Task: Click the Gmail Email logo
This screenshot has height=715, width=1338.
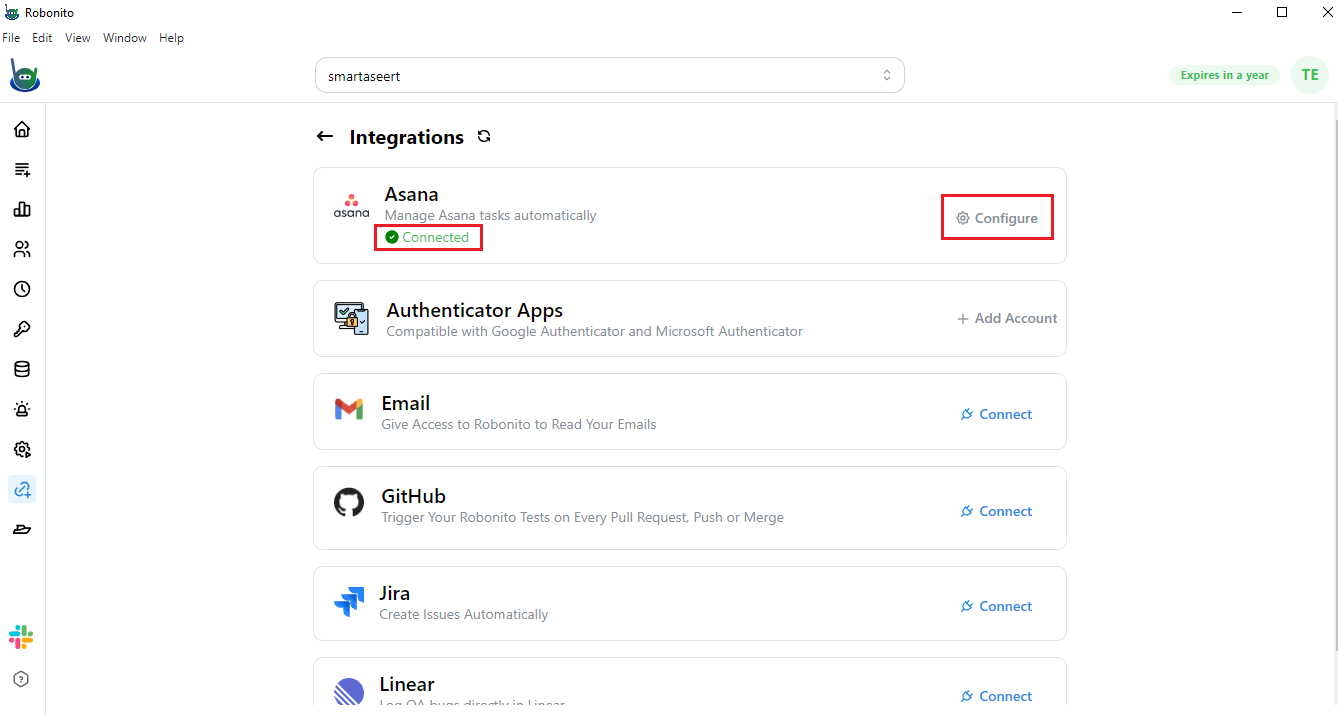Action: click(x=349, y=409)
